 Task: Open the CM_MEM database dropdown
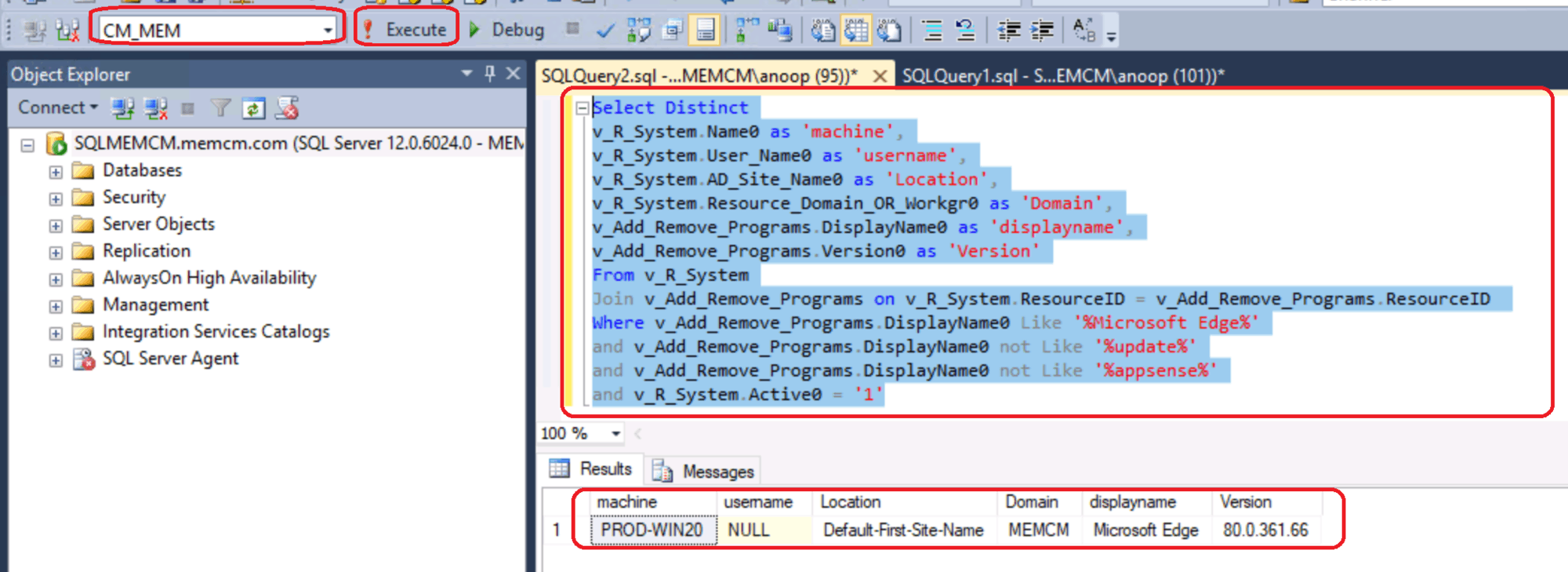pos(328,31)
